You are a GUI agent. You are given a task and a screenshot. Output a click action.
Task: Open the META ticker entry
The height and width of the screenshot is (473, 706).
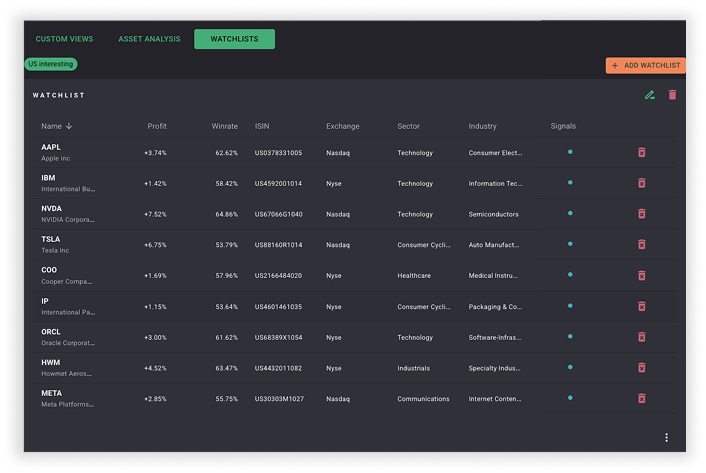(x=51, y=393)
